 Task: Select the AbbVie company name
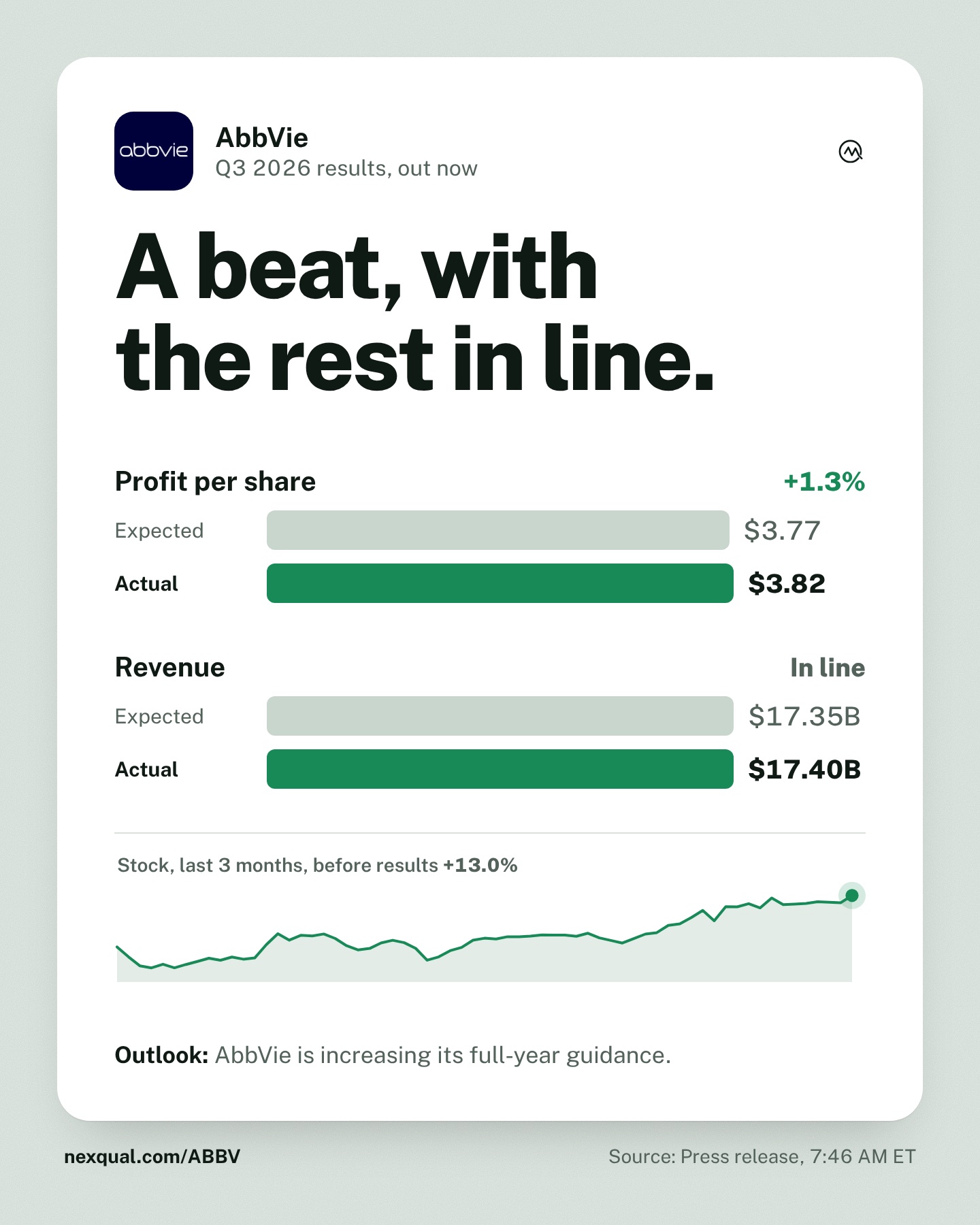click(262, 138)
